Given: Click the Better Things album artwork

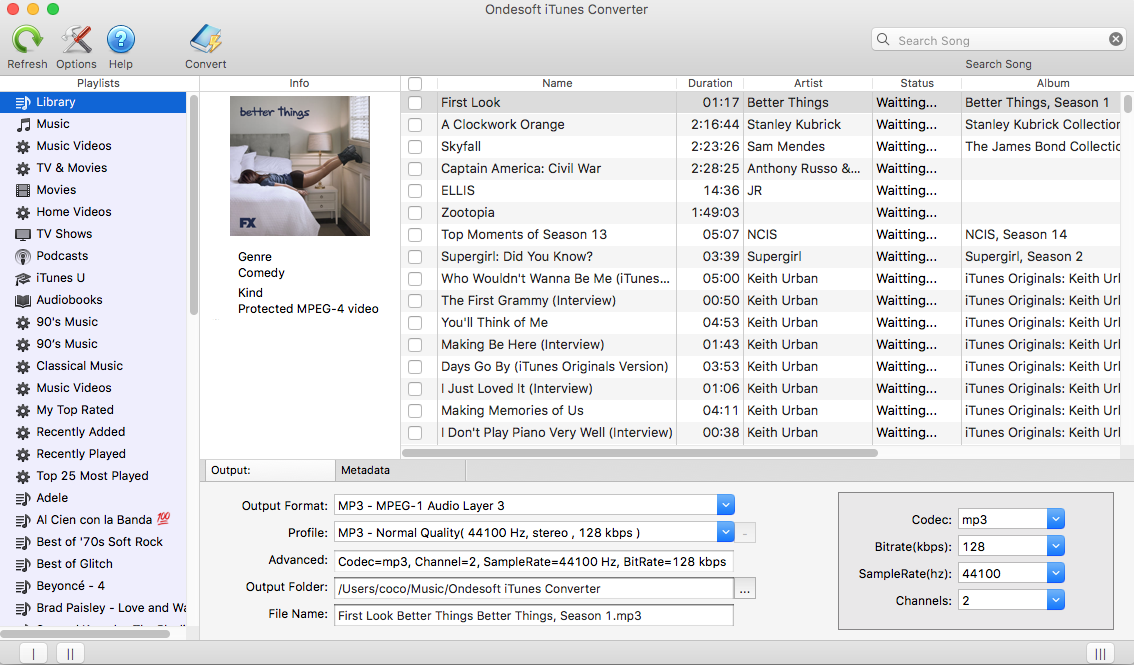Looking at the screenshot, I should click(x=299, y=166).
